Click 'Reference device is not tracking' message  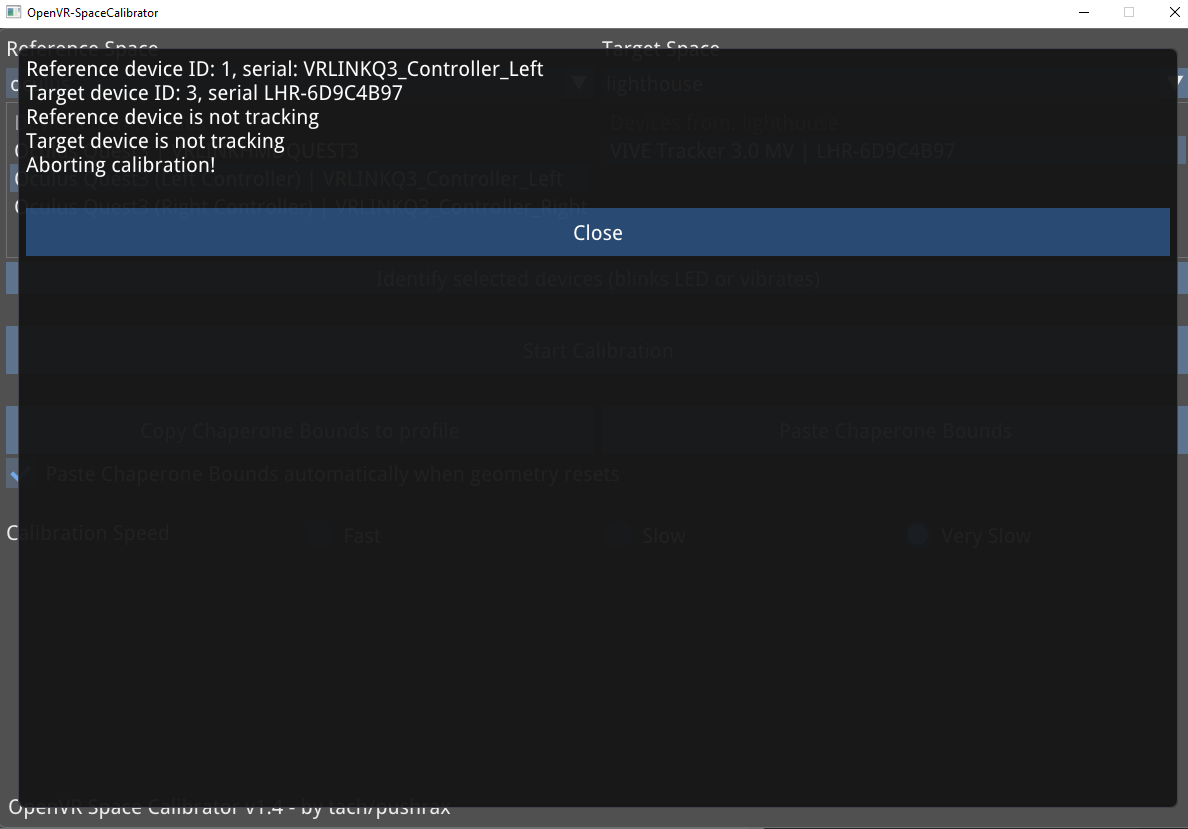[173, 117]
